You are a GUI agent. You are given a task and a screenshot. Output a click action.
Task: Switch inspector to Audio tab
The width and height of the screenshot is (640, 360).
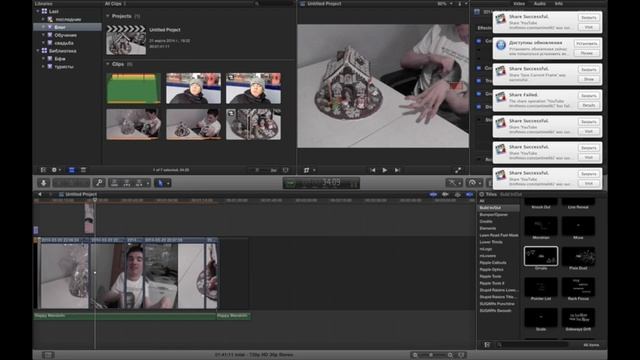click(540, 4)
